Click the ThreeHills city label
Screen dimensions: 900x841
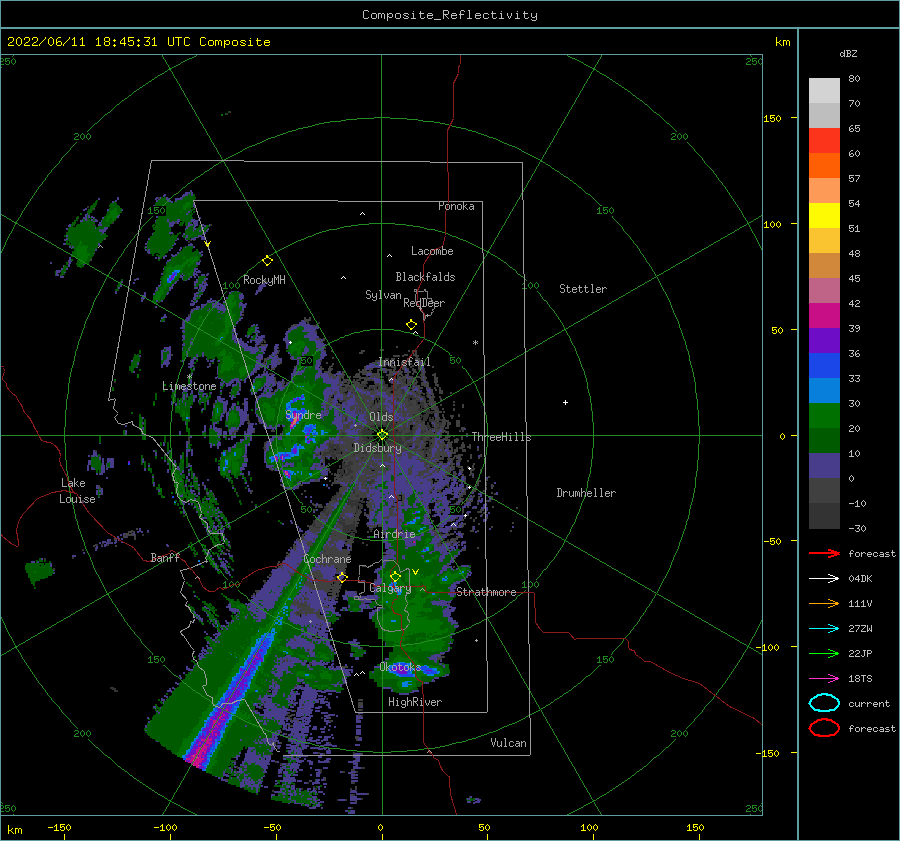[x=502, y=437]
